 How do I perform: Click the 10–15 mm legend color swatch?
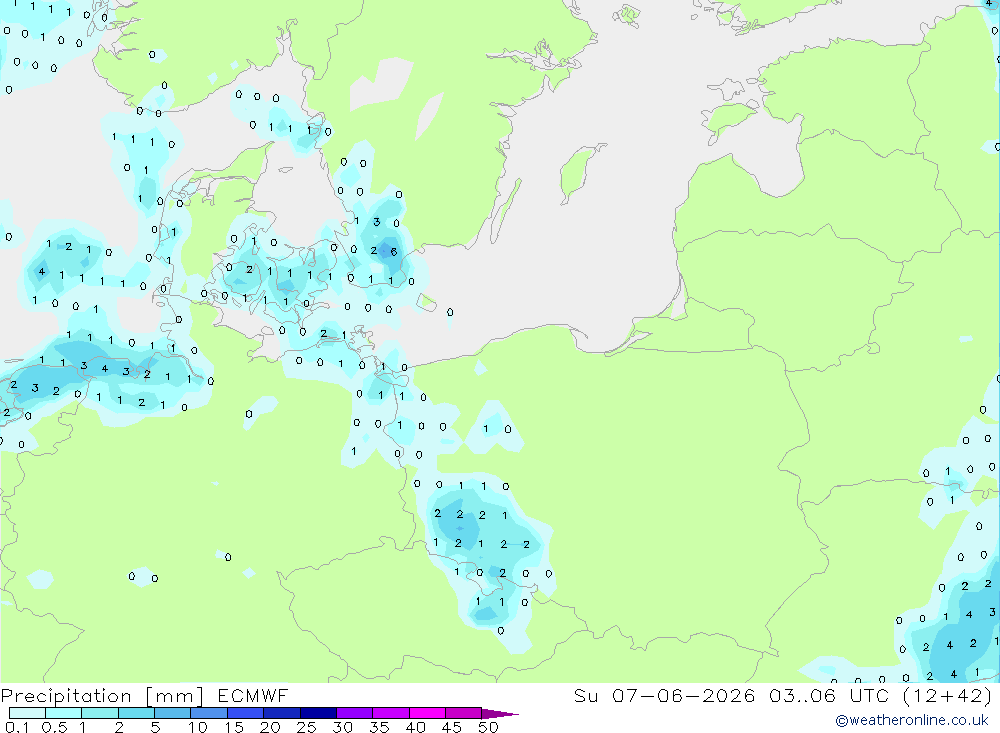click(209, 713)
